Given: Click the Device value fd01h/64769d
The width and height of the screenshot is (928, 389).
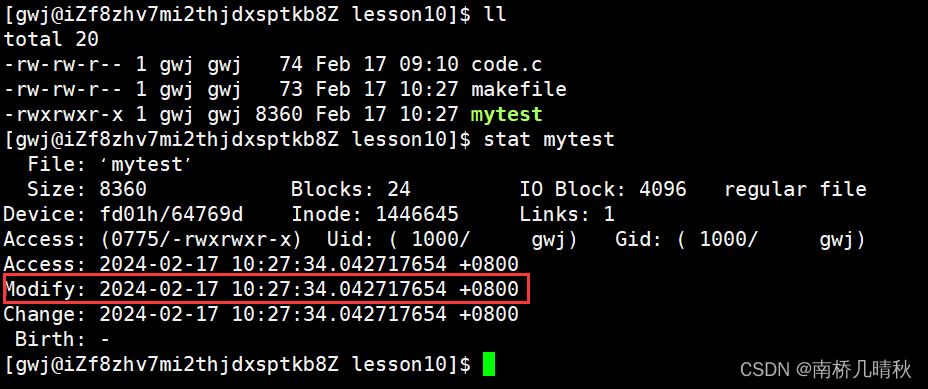Looking at the screenshot, I should pos(171,214).
